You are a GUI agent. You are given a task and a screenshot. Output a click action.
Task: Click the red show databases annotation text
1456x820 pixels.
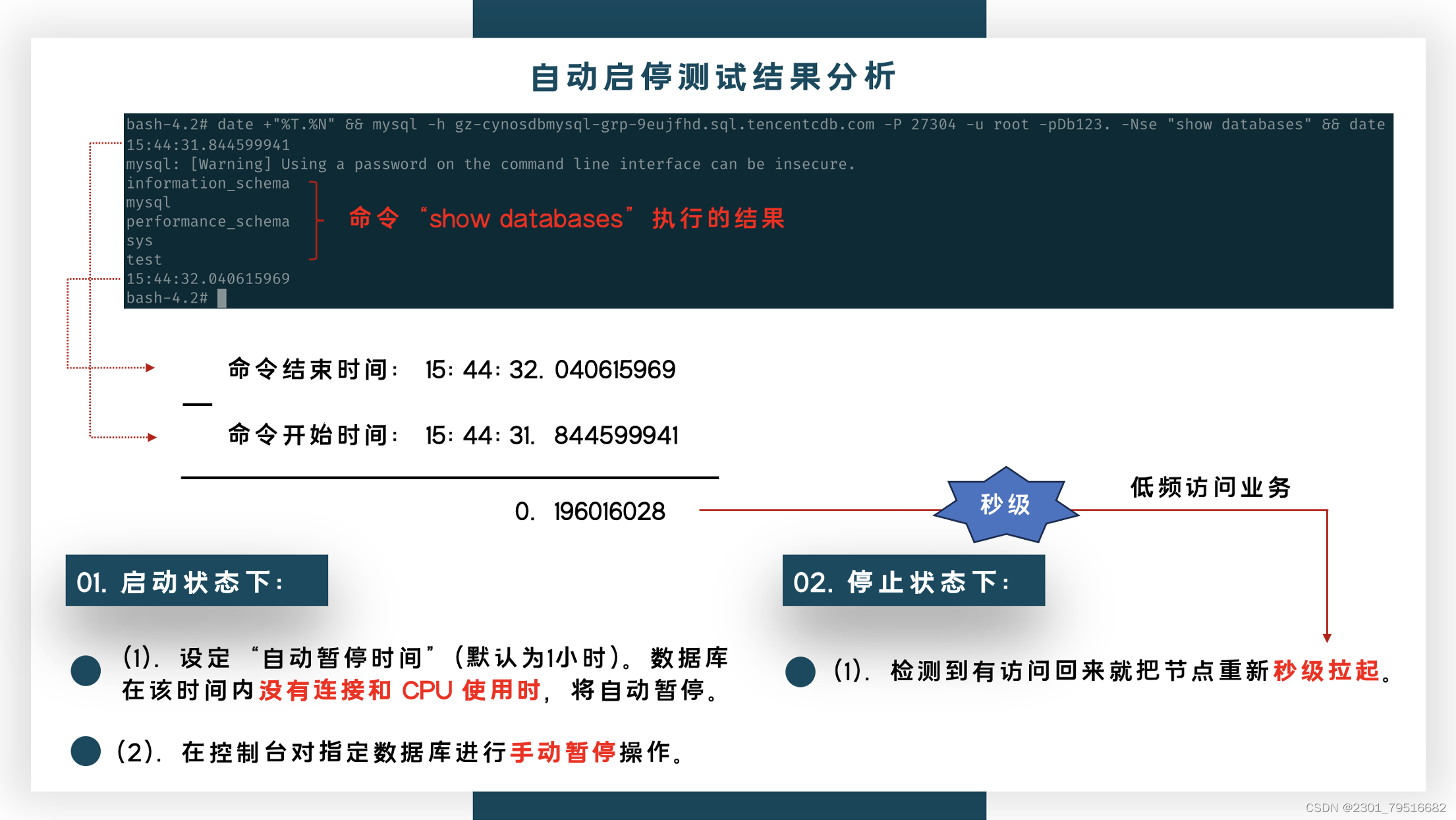click(567, 218)
